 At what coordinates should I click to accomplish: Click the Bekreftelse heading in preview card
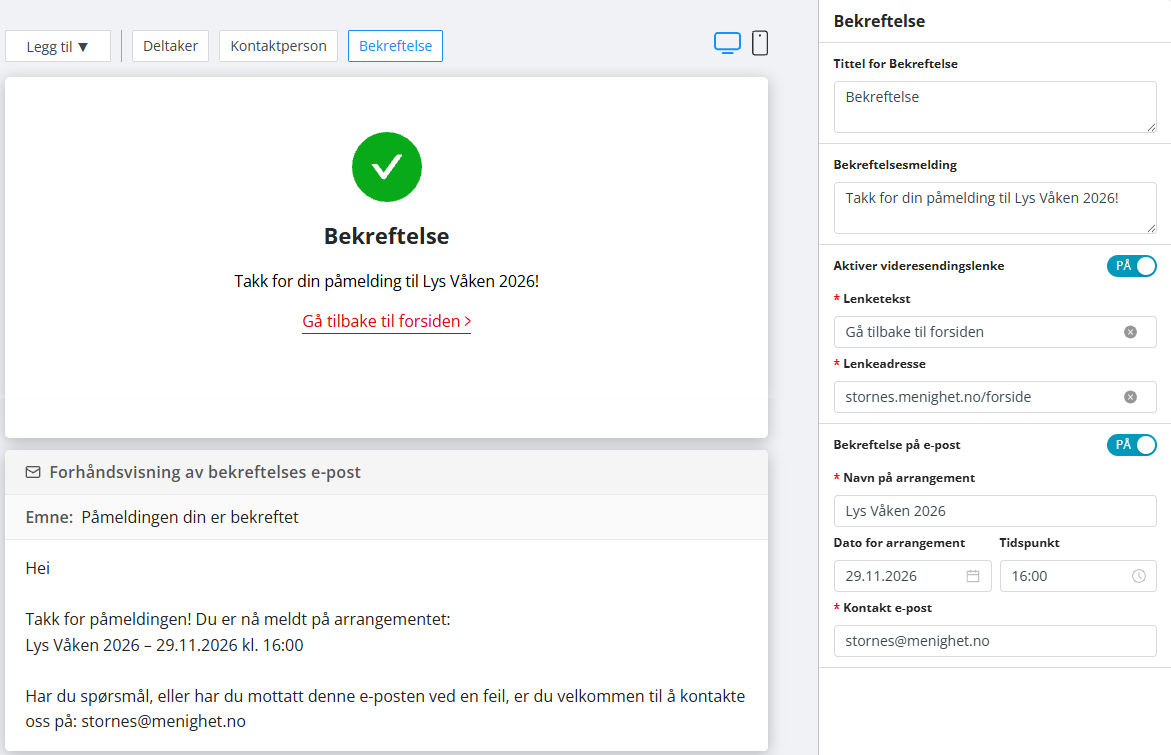(x=386, y=236)
